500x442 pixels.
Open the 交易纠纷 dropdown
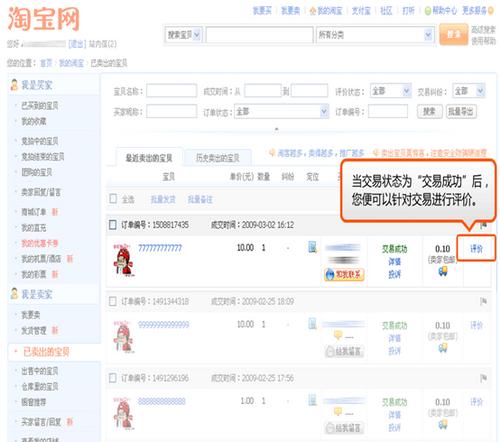(469, 91)
